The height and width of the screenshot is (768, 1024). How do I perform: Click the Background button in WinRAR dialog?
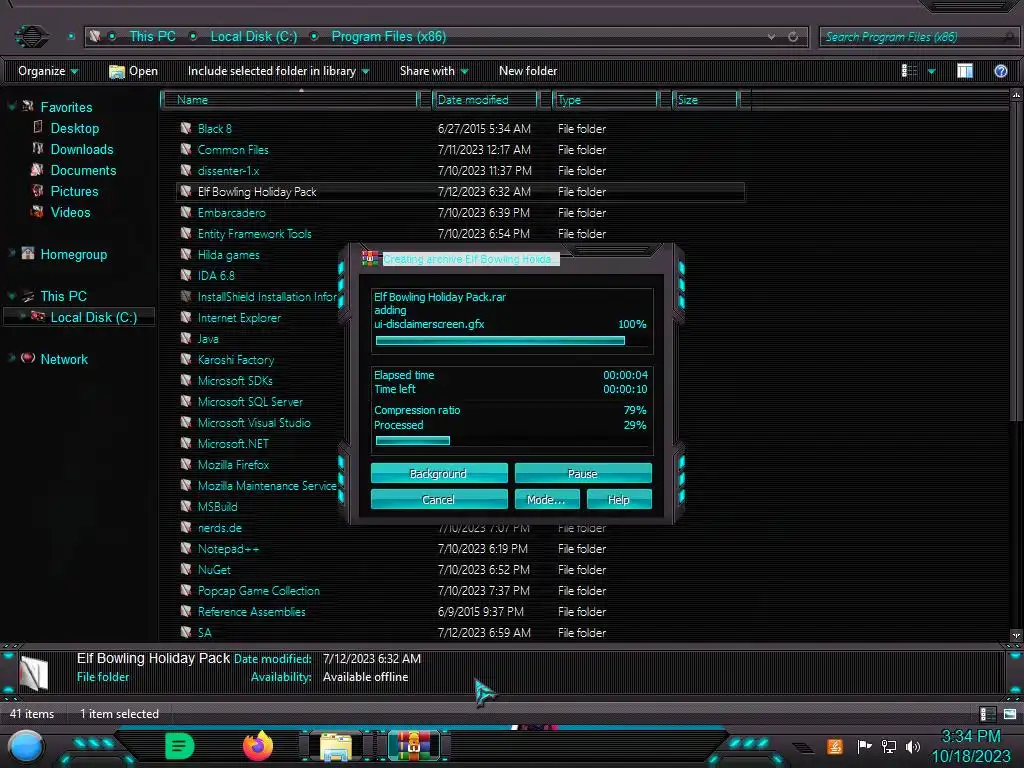tap(439, 473)
